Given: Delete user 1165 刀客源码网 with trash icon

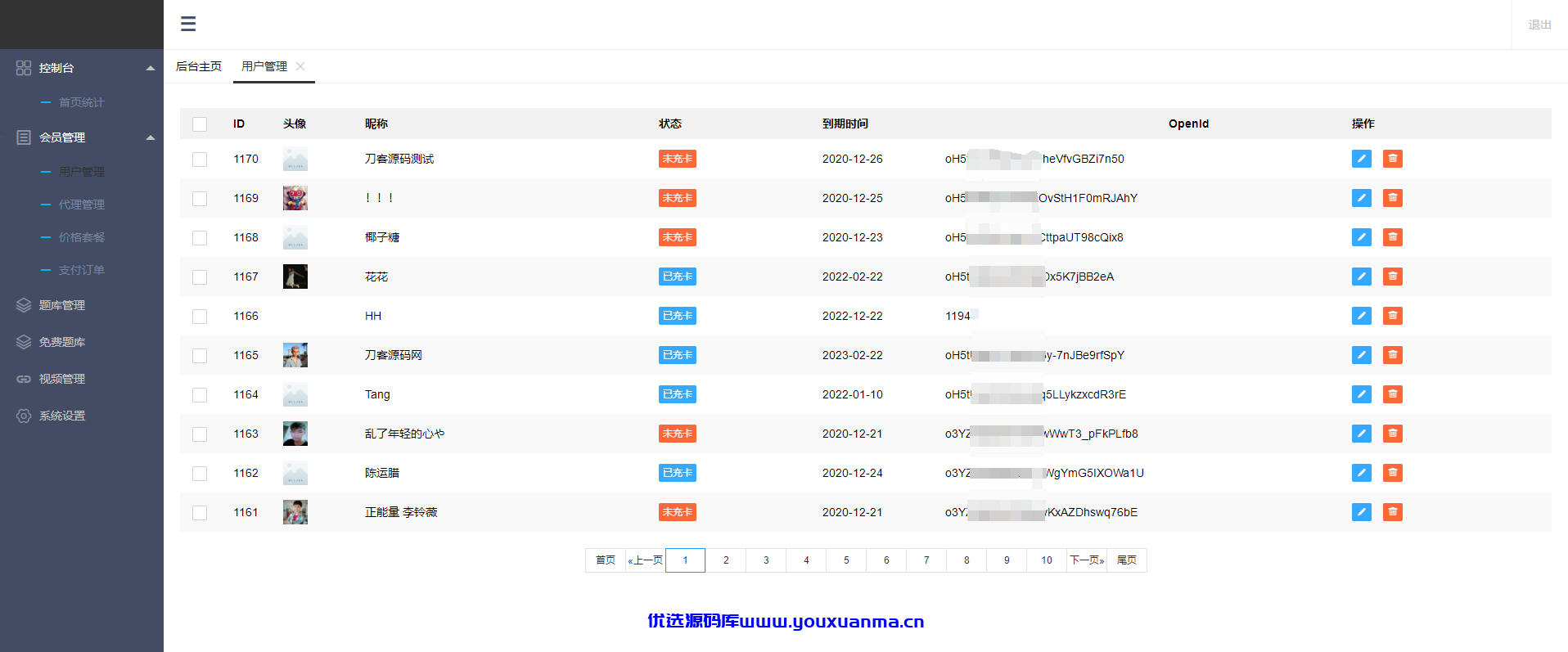Looking at the screenshot, I should pos(1393,355).
